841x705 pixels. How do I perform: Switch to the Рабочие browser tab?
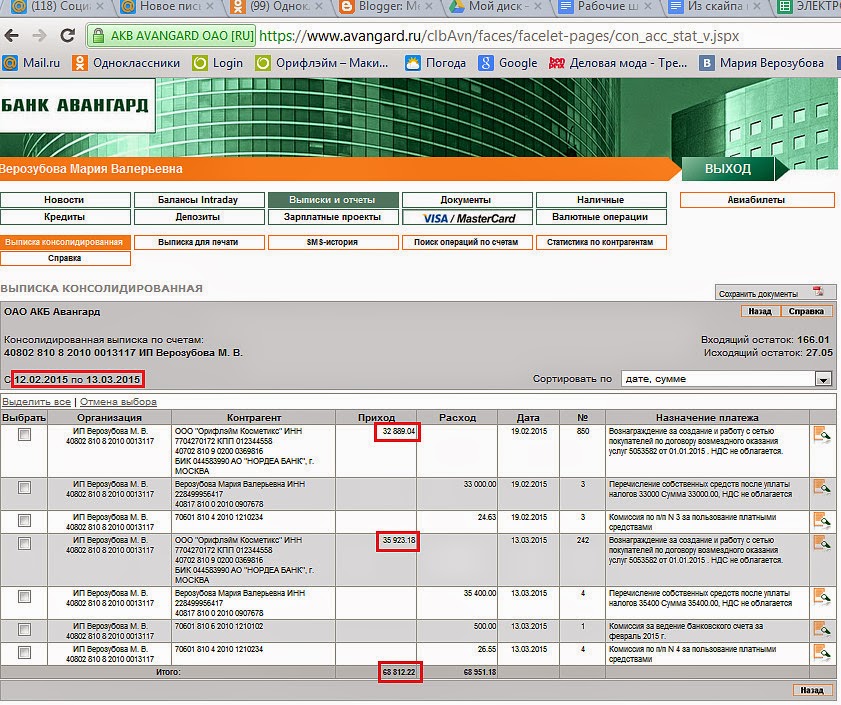[x=605, y=6]
